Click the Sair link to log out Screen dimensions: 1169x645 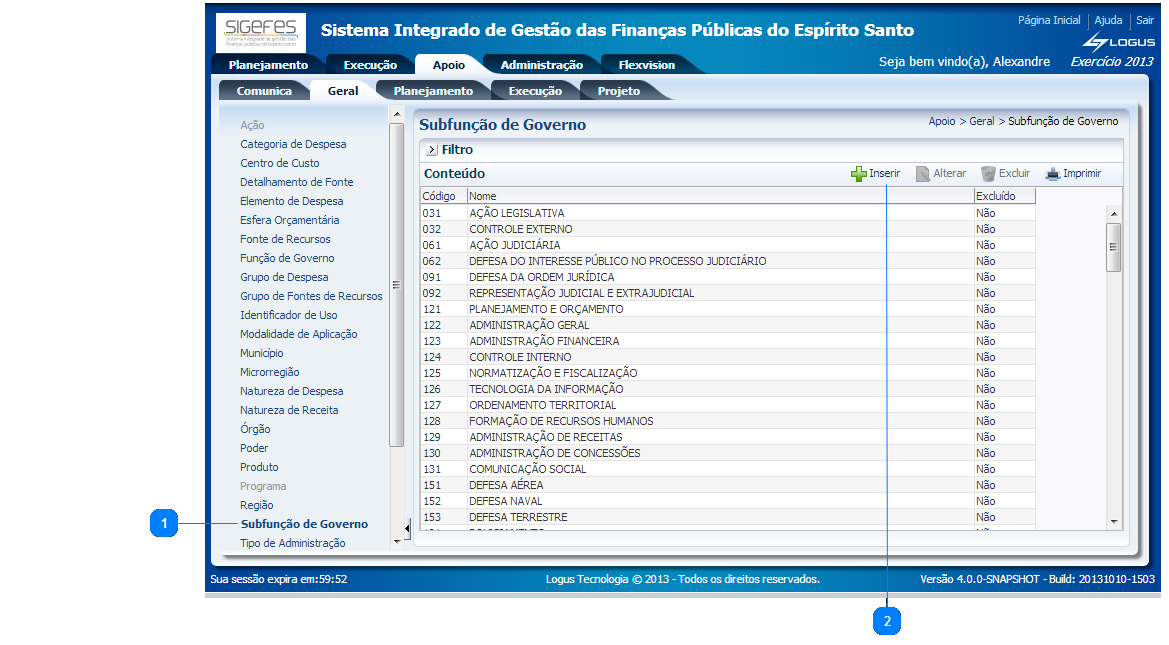(1143, 20)
